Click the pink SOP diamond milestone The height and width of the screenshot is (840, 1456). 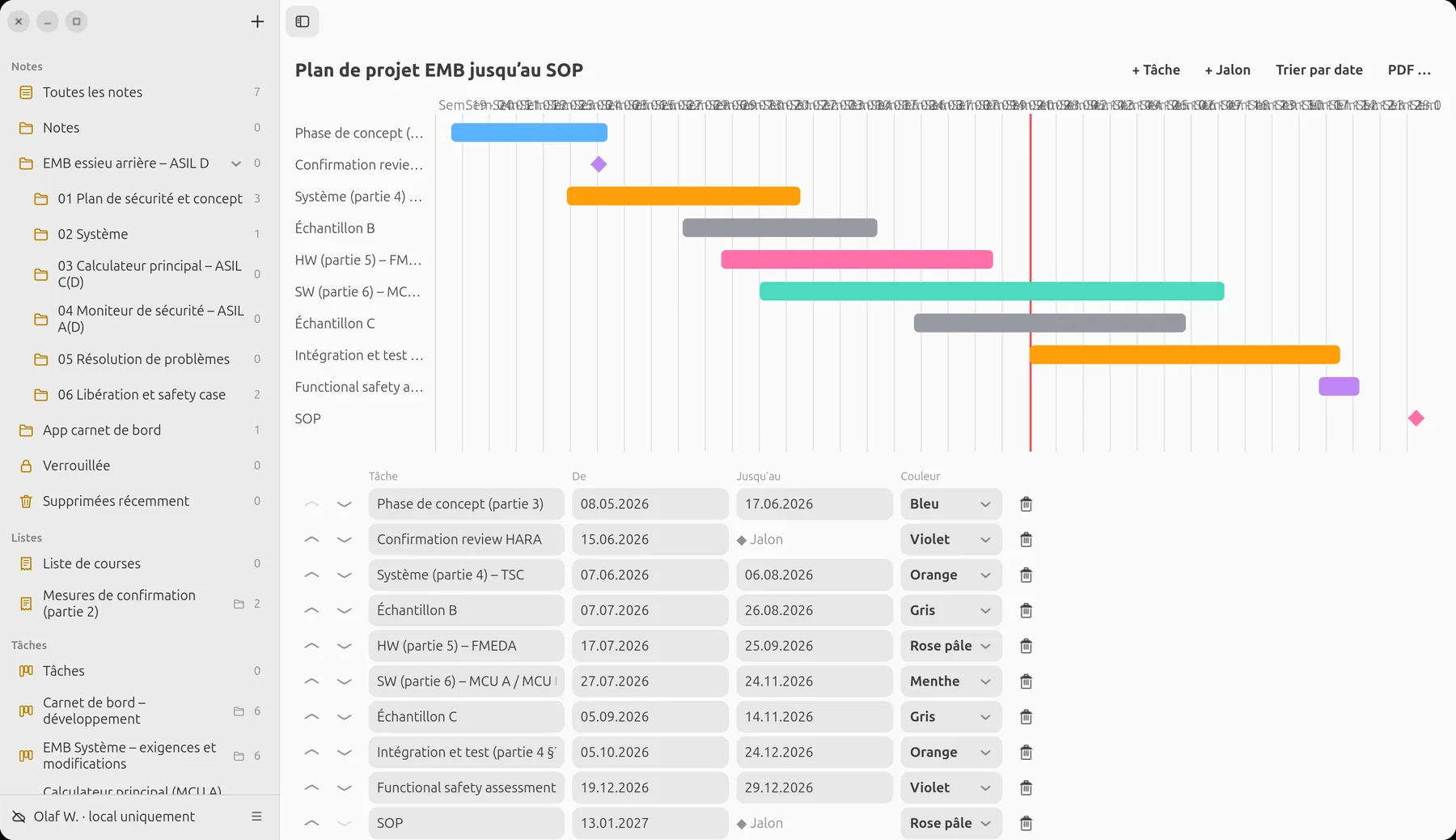[1416, 418]
